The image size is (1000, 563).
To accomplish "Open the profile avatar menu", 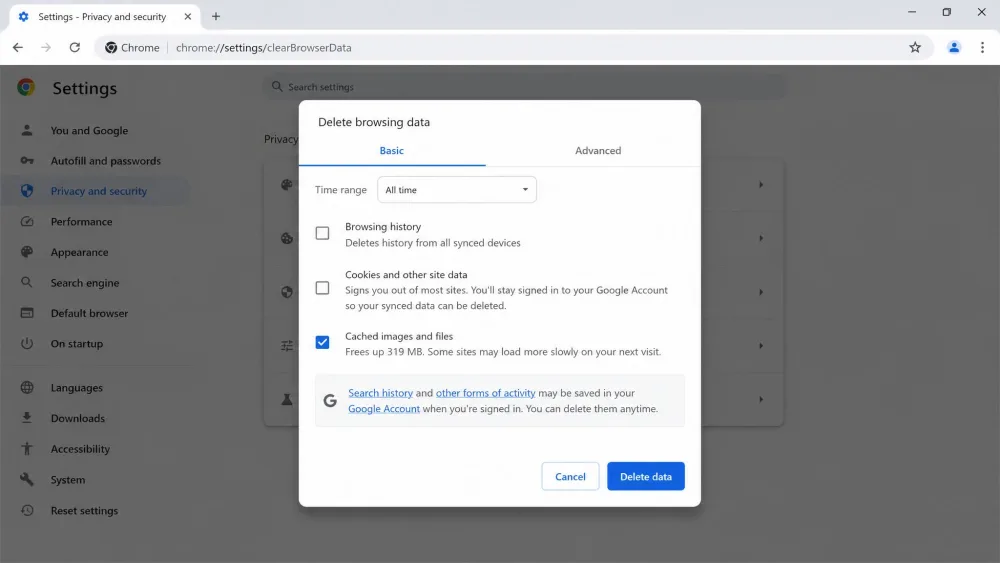I will click(954, 47).
